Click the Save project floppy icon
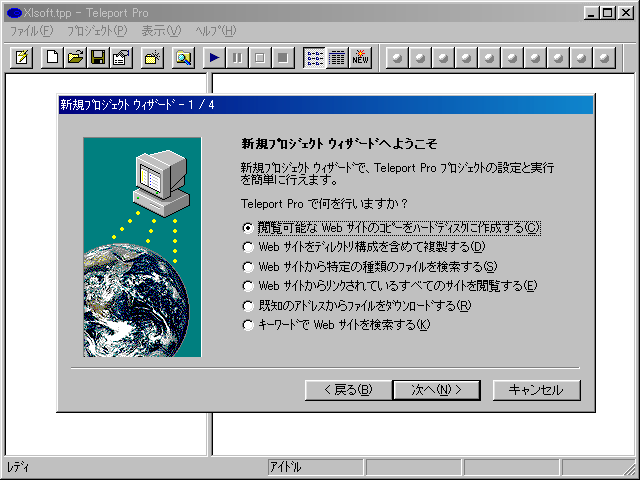 point(98,58)
